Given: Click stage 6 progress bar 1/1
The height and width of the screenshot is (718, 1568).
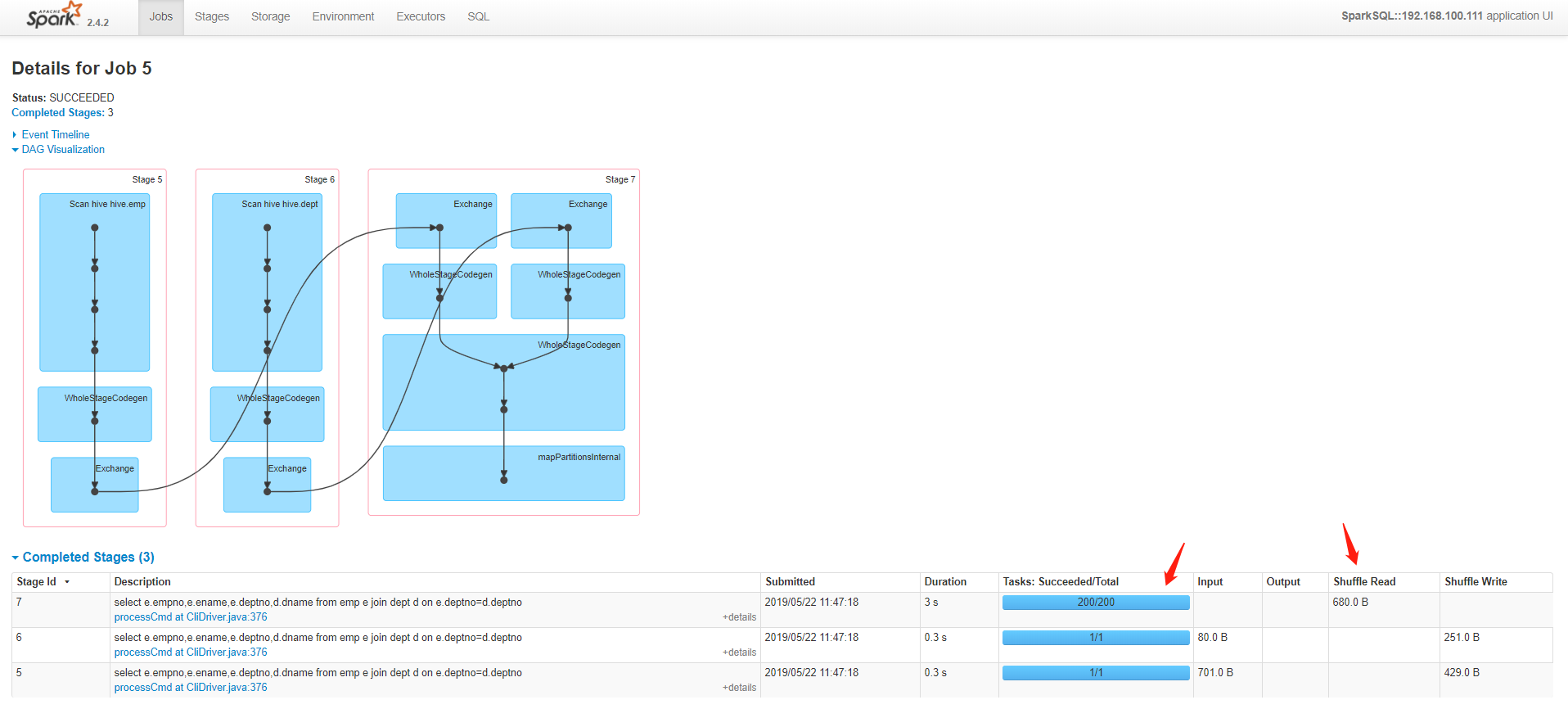Looking at the screenshot, I should point(1096,638).
